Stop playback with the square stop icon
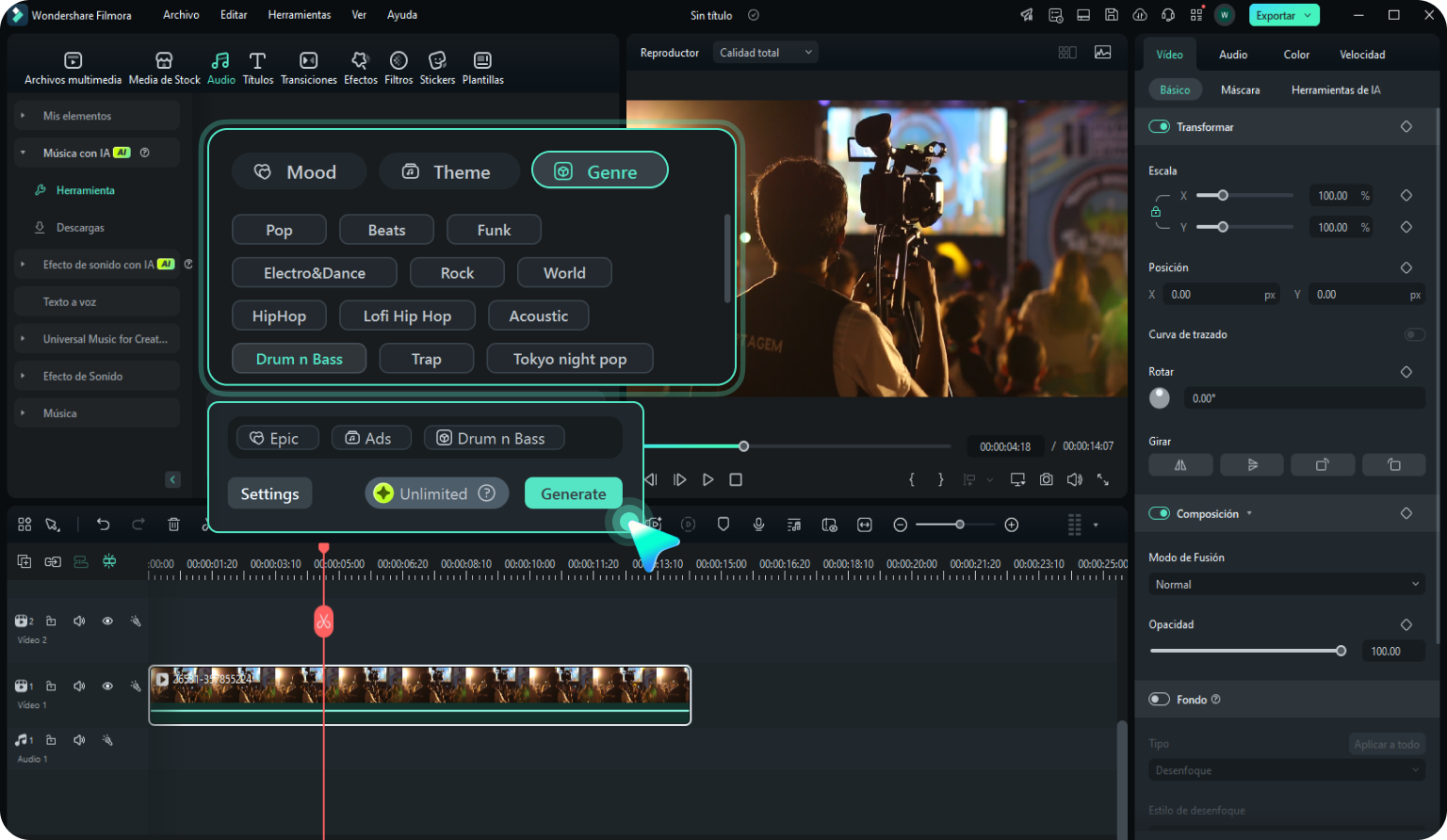1447x840 pixels. (736, 479)
